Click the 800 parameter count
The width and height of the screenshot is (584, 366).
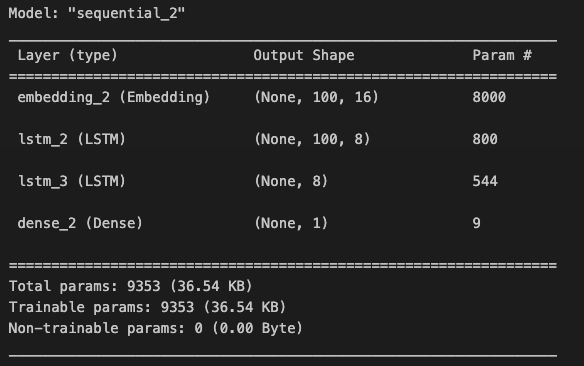(485, 139)
